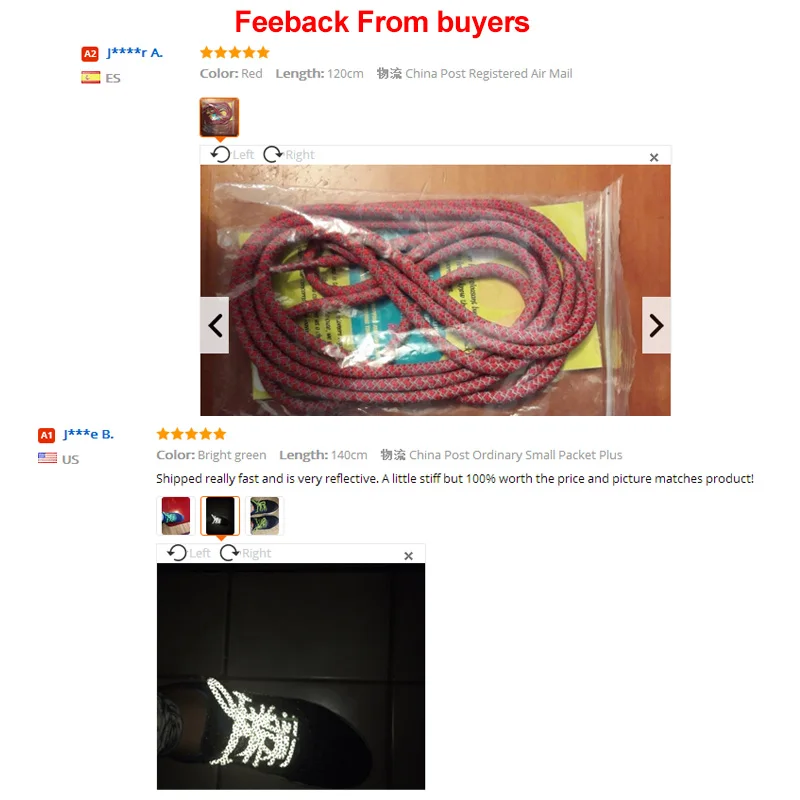The width and height of the screenshot is (800, 800).
Task: Click the US flag icon
Action: 47,458
